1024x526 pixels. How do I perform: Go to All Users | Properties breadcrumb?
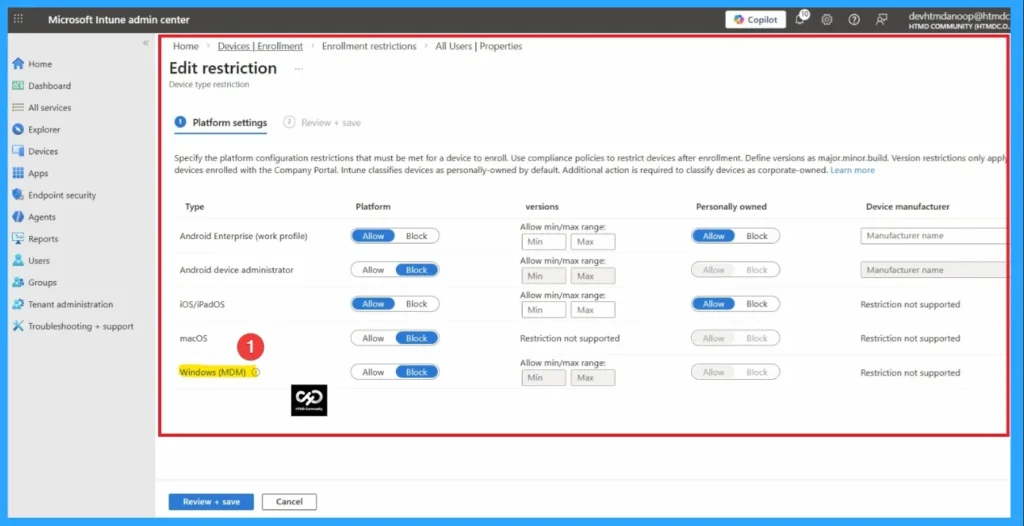point(479,46)
